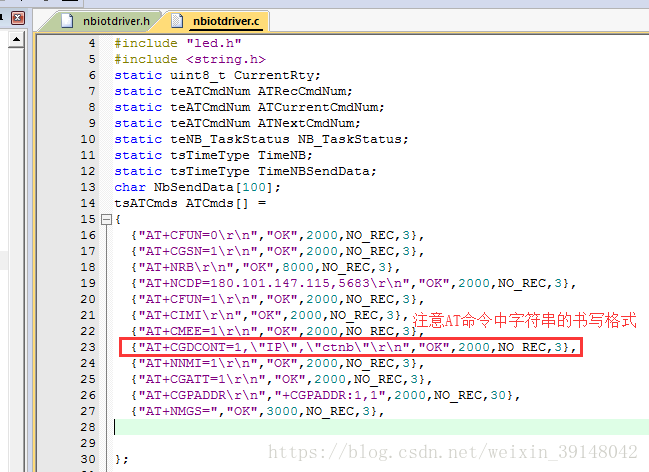Click the NB_TaskStatus declaration
Viewport: 649px width, 472px height.
261,139
